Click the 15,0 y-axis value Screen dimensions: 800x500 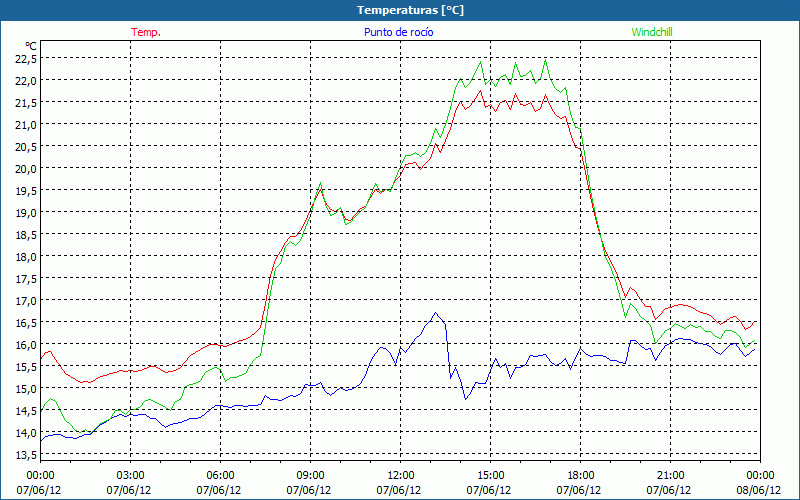(26, 388)
